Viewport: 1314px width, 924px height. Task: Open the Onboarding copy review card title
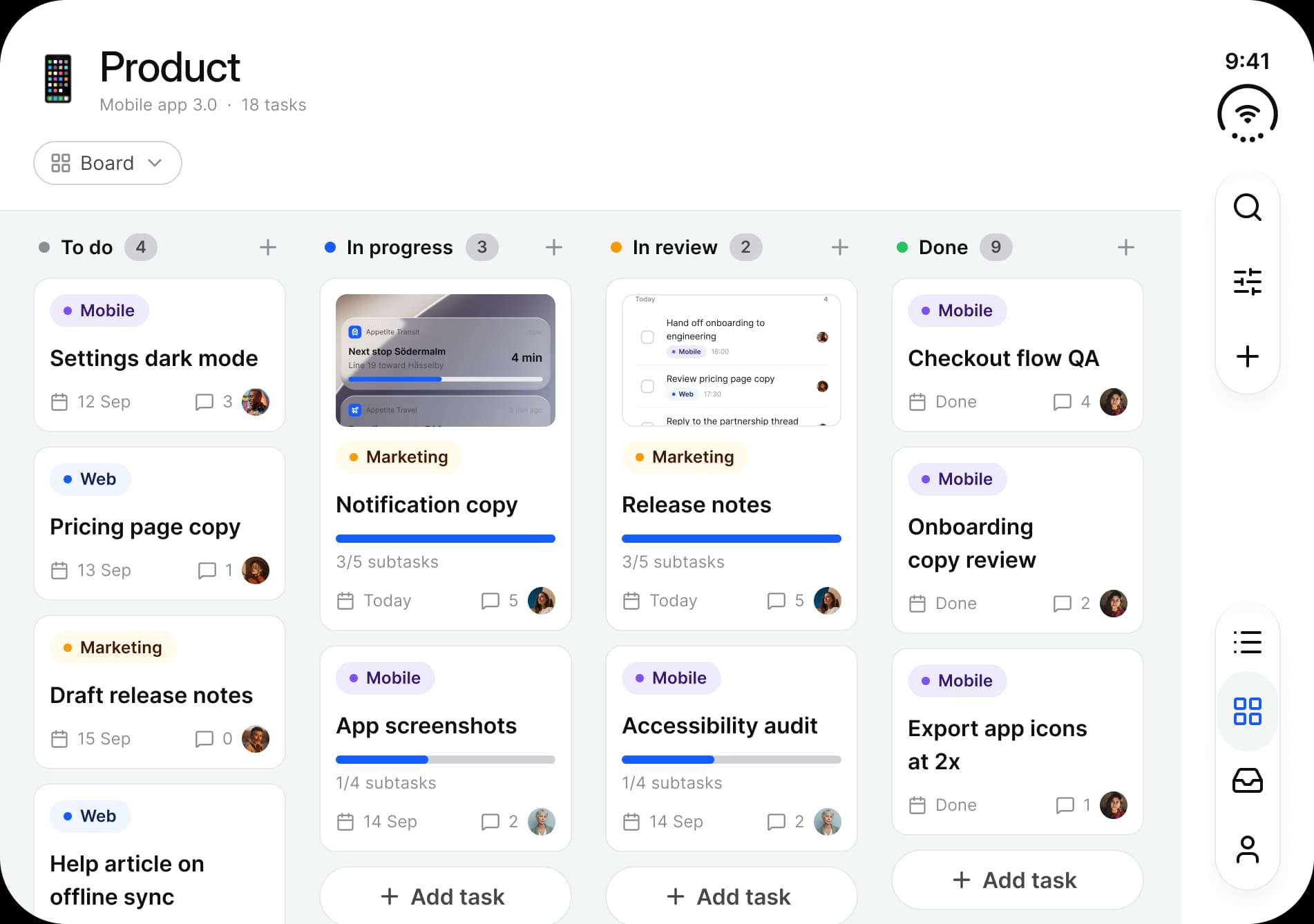point(972,543)
